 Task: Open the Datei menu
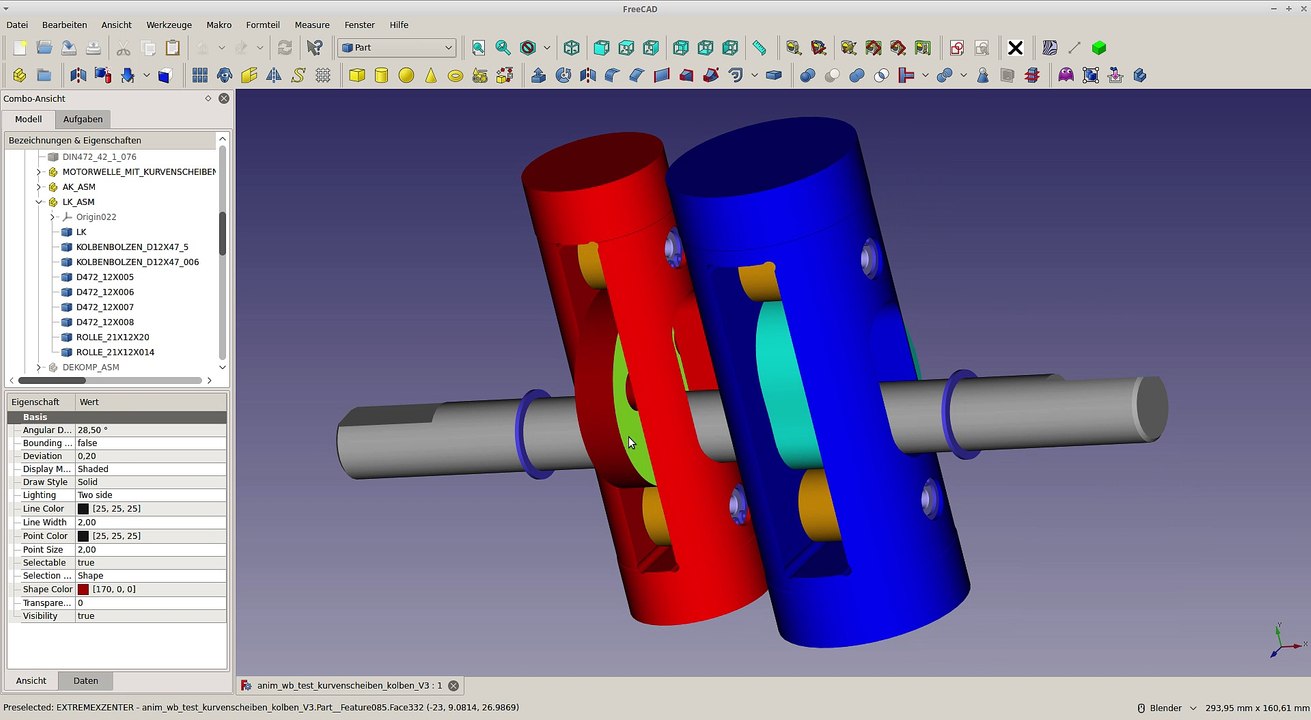17,25
